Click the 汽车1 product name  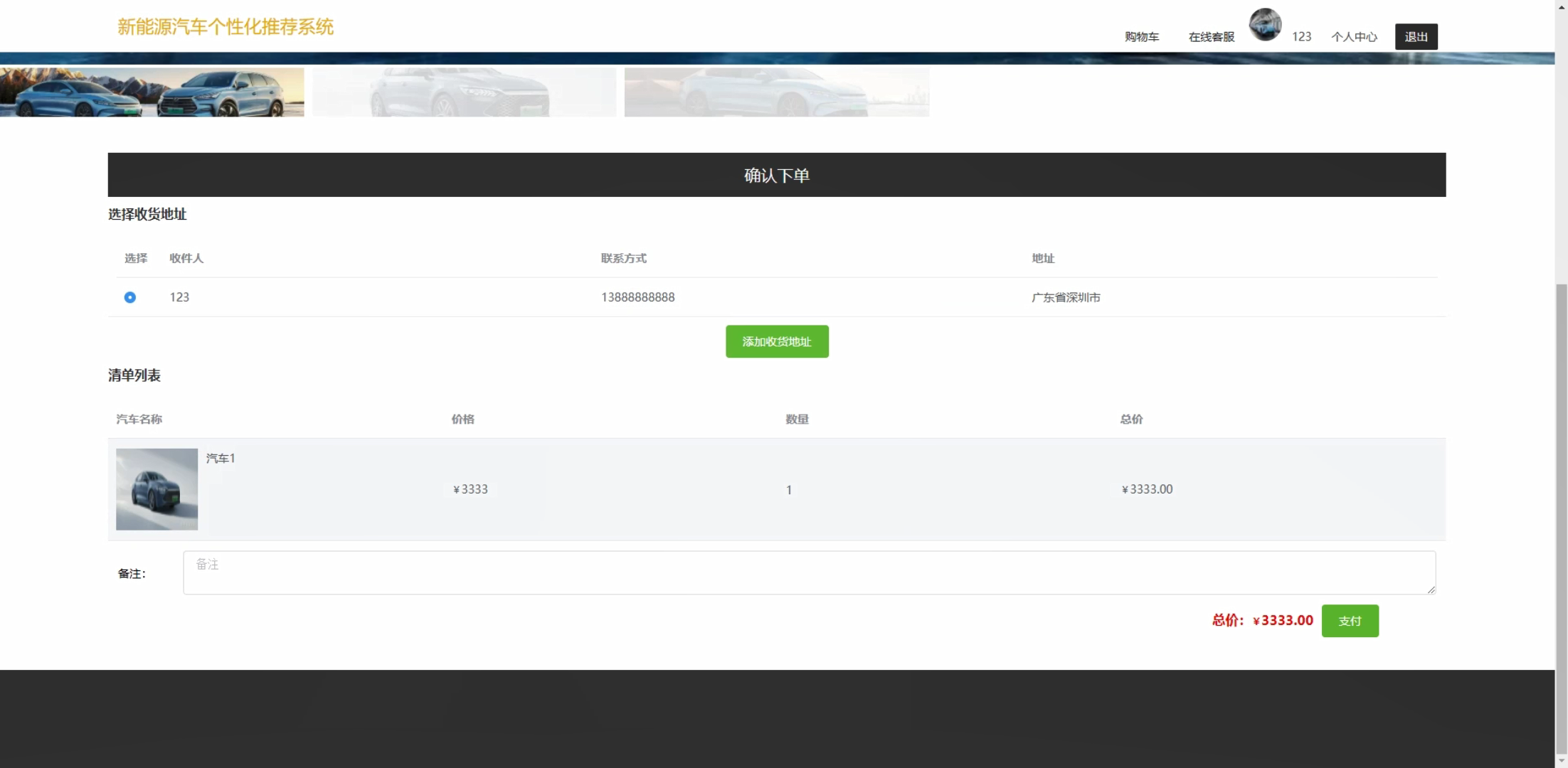click(221, 459)
